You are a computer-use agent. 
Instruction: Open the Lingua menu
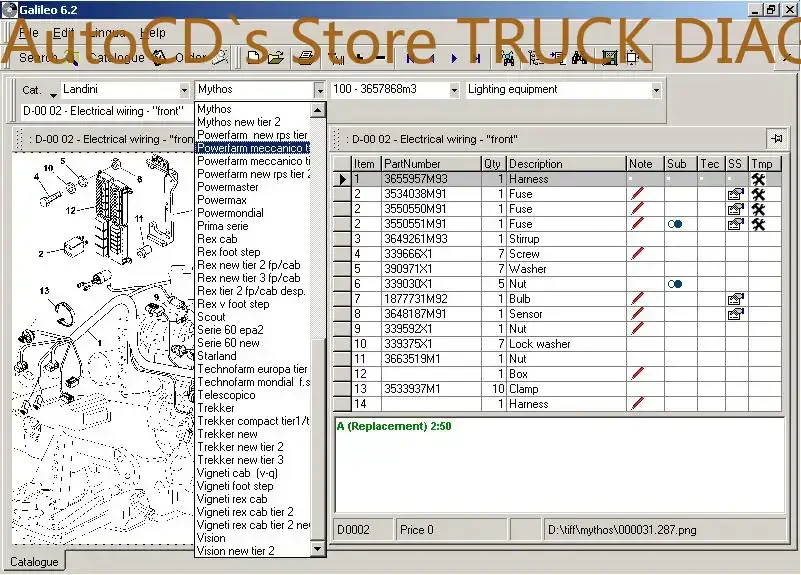(106, 33)
